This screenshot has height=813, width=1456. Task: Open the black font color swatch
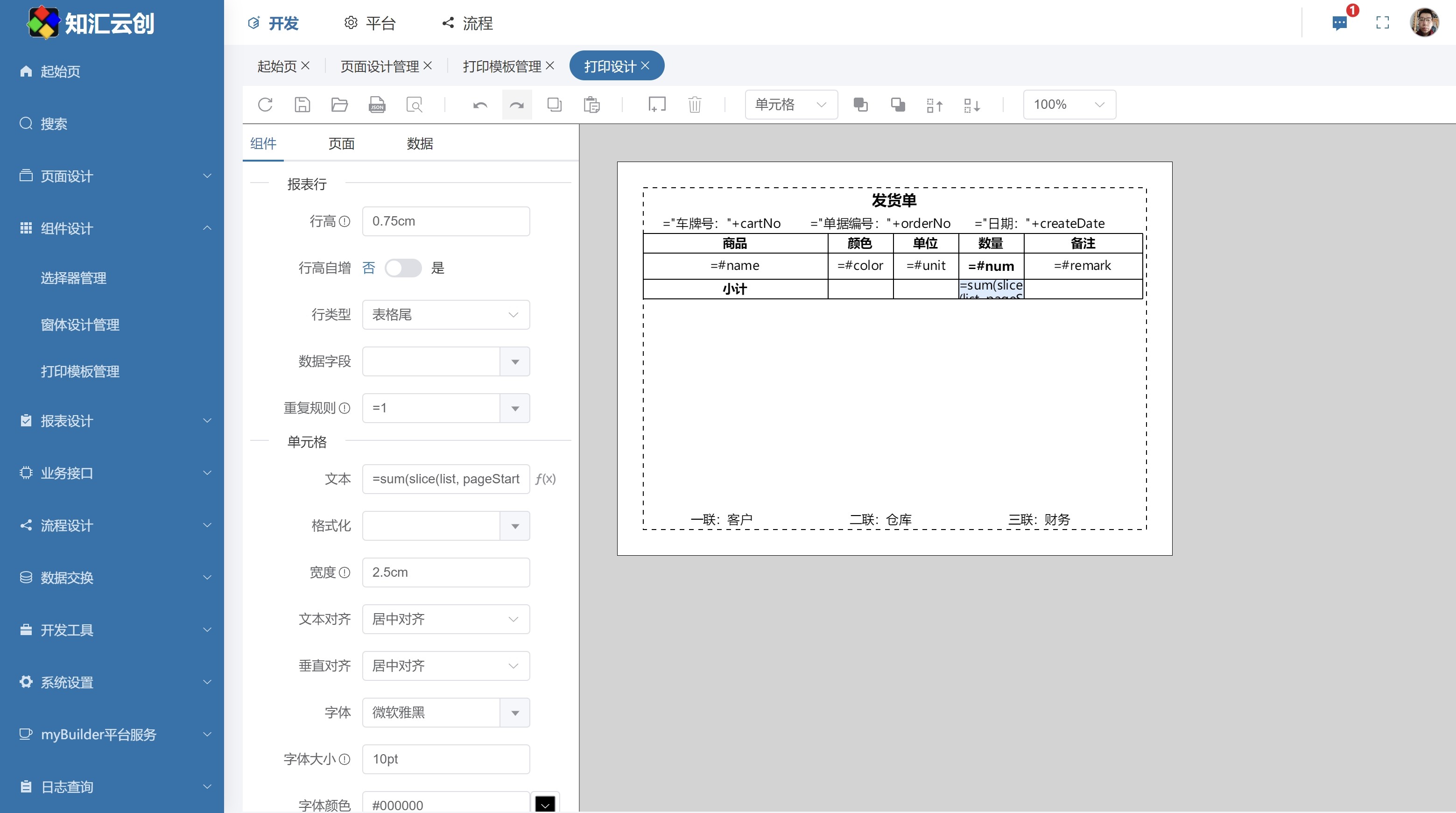pos(545,804)
